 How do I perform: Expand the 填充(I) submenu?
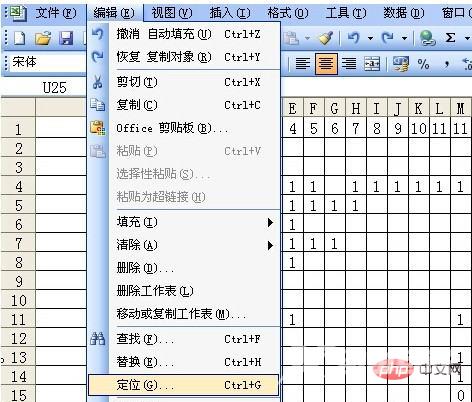[184, 222]
